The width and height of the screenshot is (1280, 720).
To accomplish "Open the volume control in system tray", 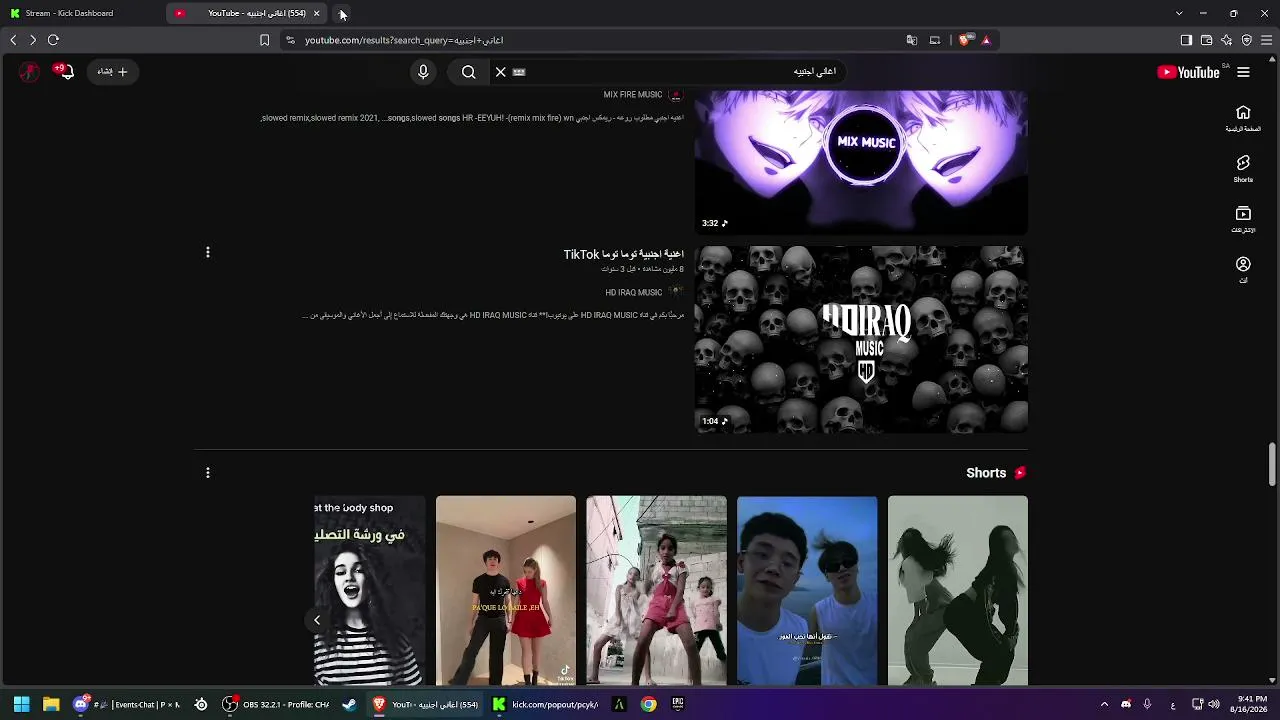I will click(x=1214, y=704).
